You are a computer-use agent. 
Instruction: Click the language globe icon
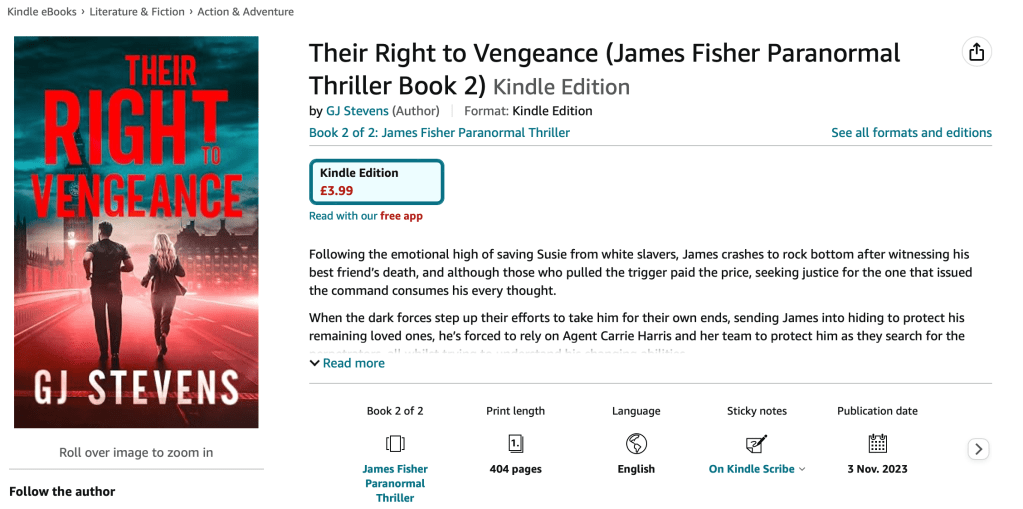click(636, 443)
